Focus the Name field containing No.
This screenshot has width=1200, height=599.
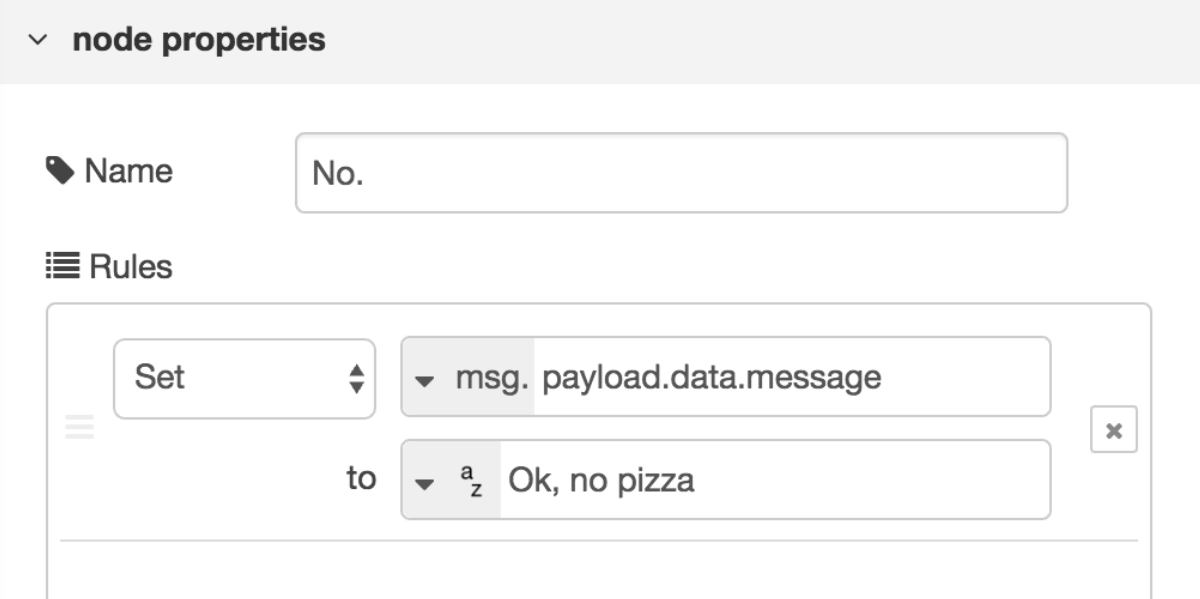[681, 173]
